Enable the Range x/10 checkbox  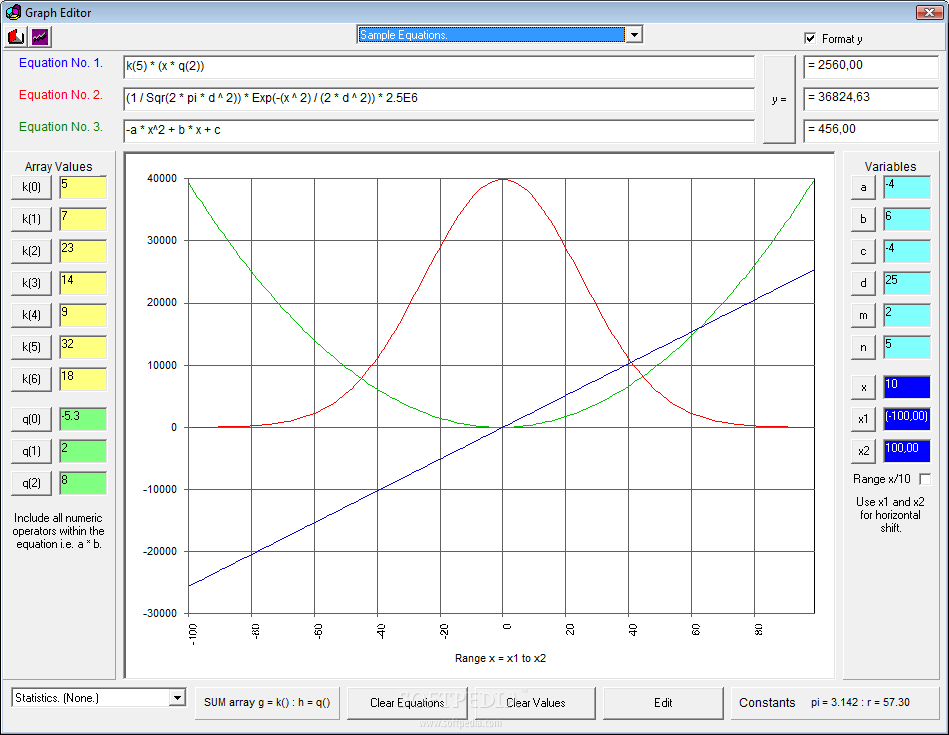[x=925, y=479]
